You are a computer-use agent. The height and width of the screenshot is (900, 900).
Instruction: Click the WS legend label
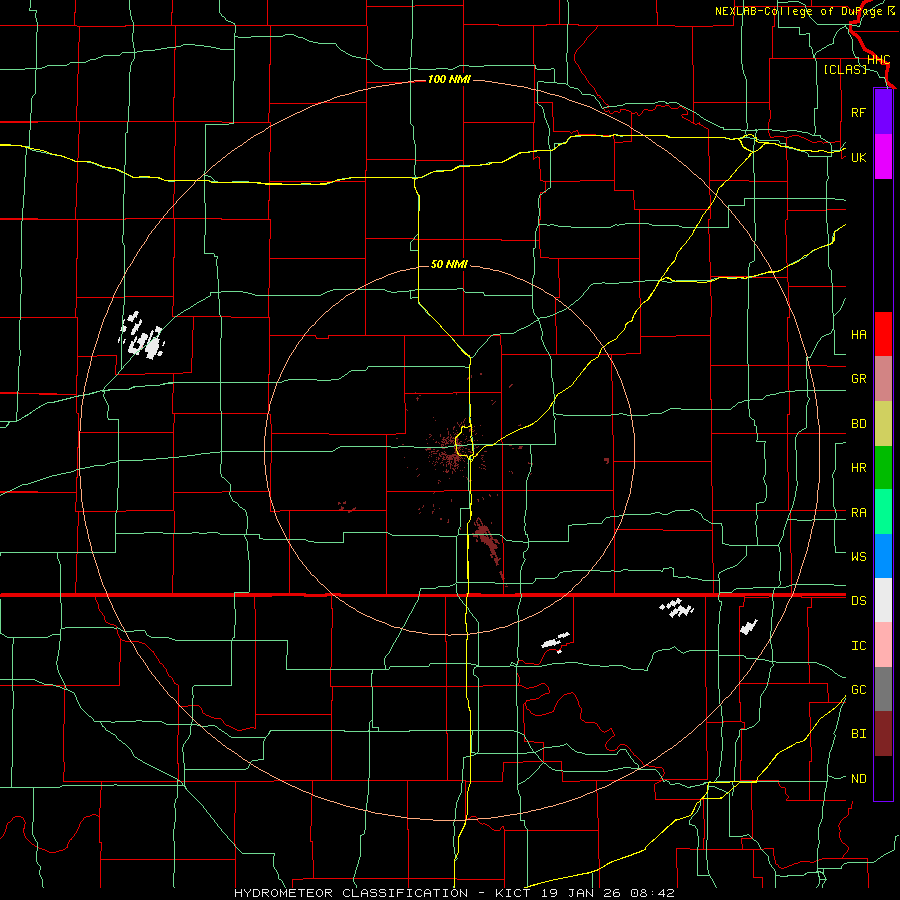pyautogui.click(x=858, y=556)
